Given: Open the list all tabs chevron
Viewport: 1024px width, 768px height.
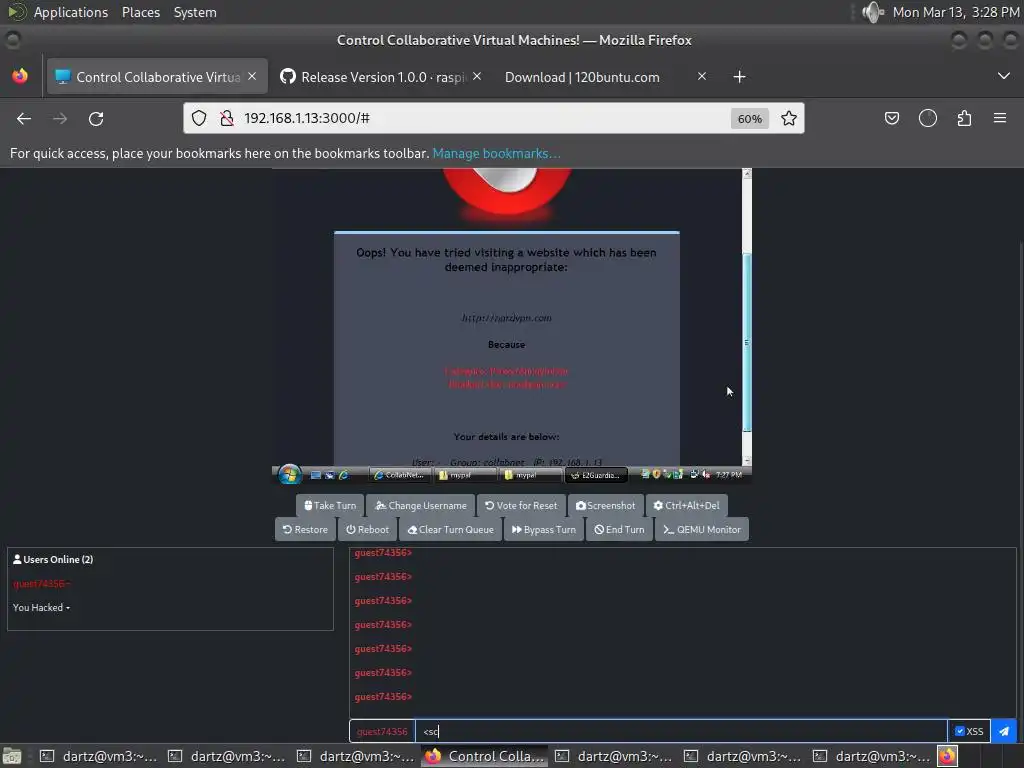Looking at the screenshot, I should click(1004, 76).
